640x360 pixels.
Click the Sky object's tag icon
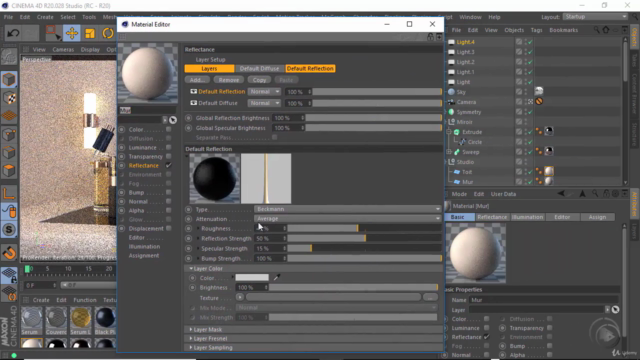pyautogui.click(x=539, y=91)
